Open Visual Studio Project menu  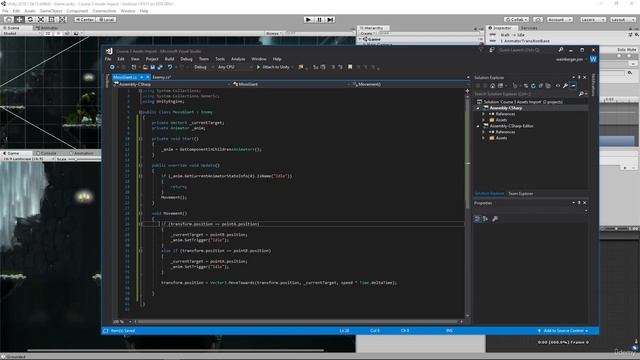click(x=152, y=59)
